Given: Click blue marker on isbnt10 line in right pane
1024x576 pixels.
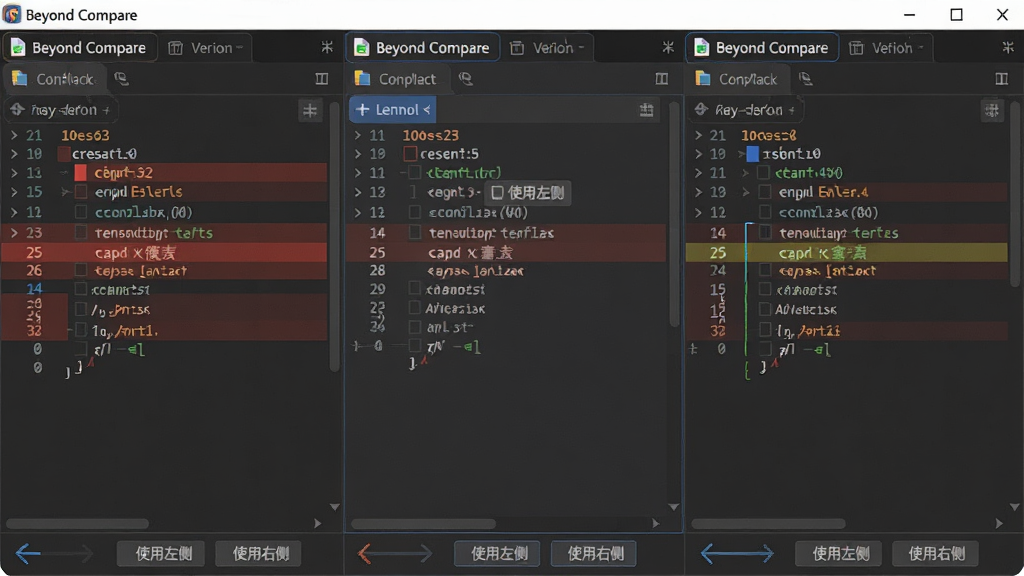Looking at the screenshot, I should tap(752, 154).
